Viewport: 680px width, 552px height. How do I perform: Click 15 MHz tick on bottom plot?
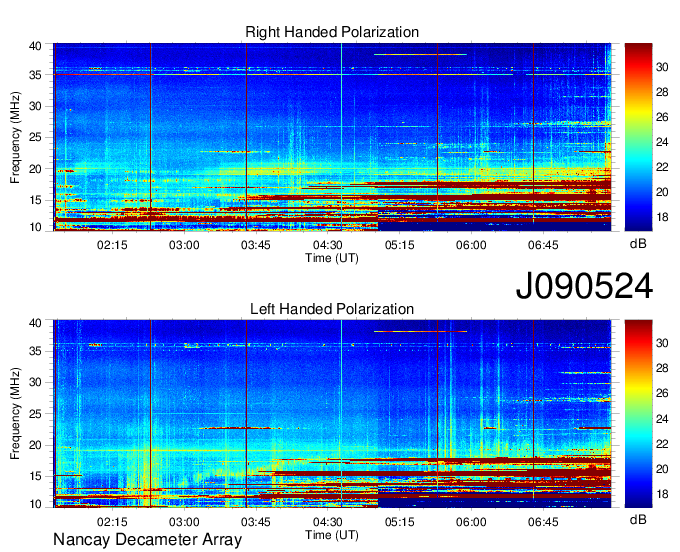35,477
